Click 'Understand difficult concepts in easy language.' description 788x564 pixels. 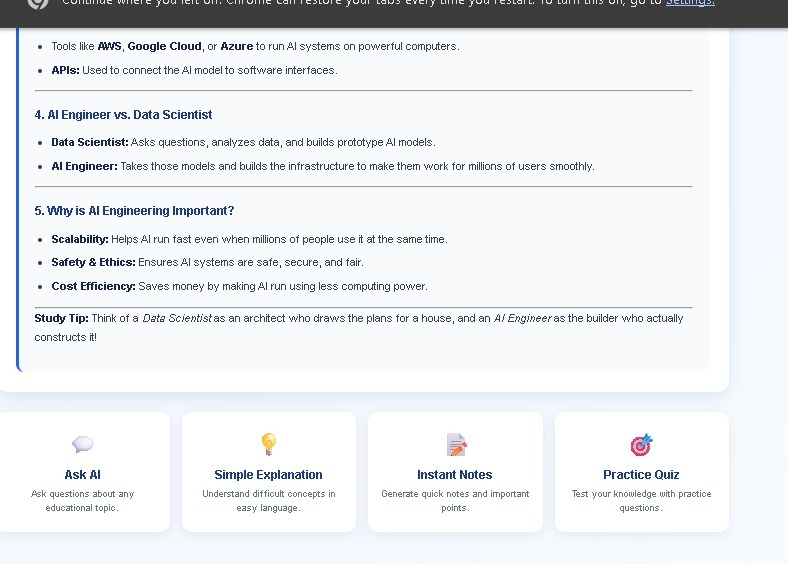click(x=269, y=501)
